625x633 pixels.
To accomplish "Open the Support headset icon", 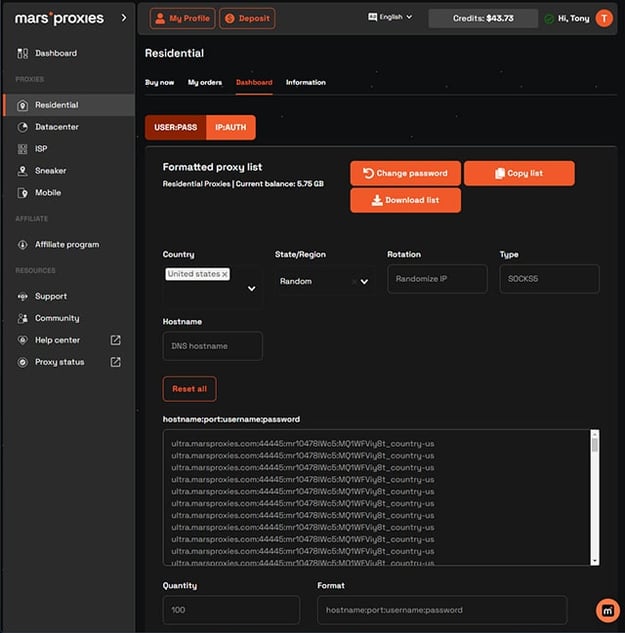I will tap(23, 296).
